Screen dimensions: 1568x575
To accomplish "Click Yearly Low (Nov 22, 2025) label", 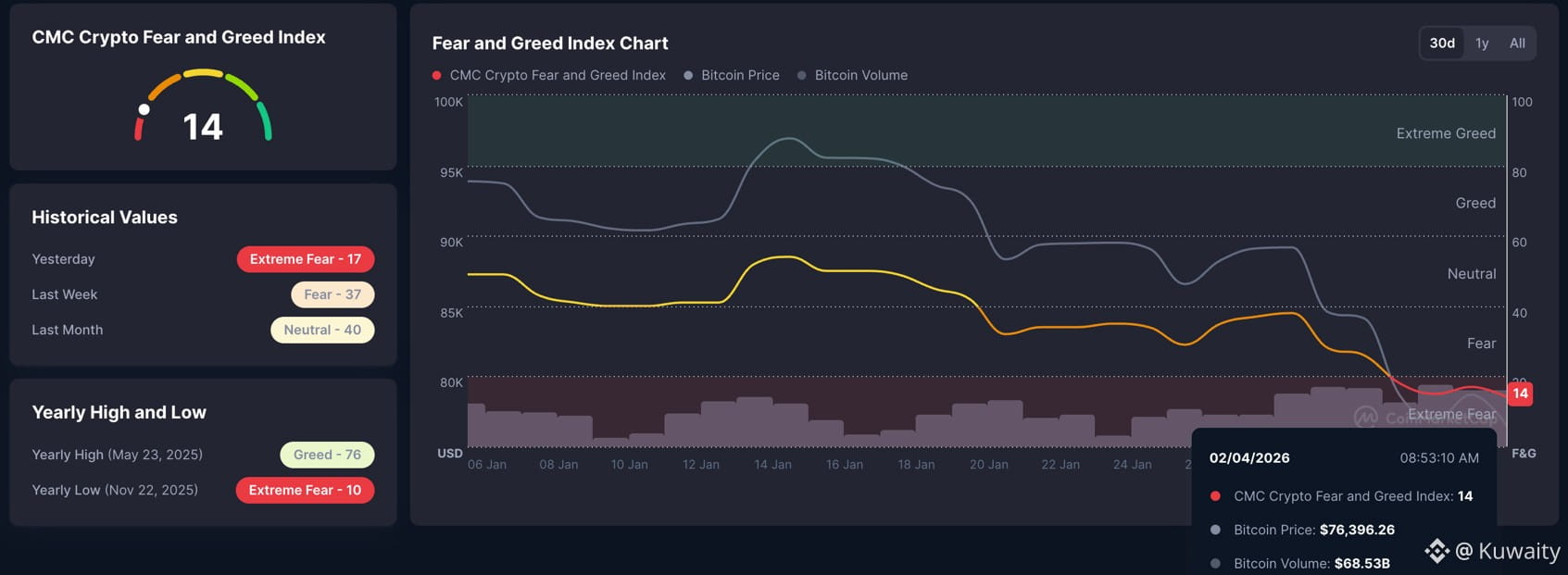I will (x=115, y=490).
